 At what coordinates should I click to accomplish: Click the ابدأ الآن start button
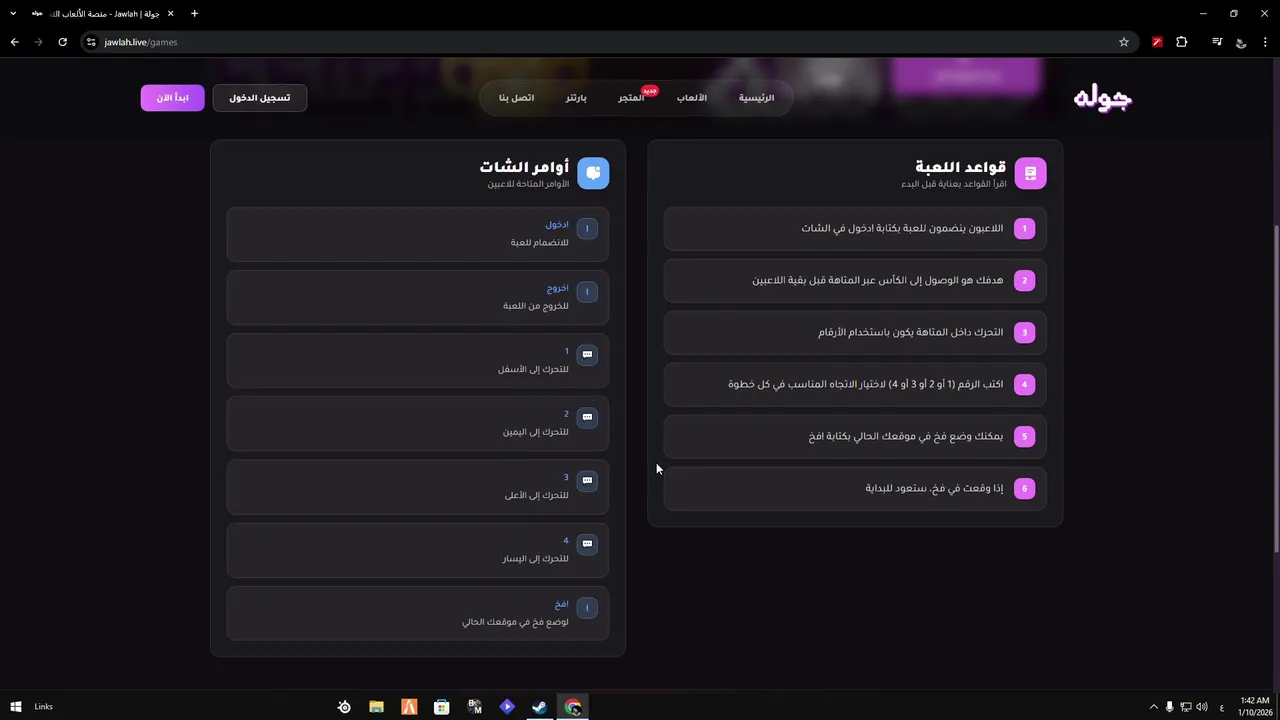(172, 98)
